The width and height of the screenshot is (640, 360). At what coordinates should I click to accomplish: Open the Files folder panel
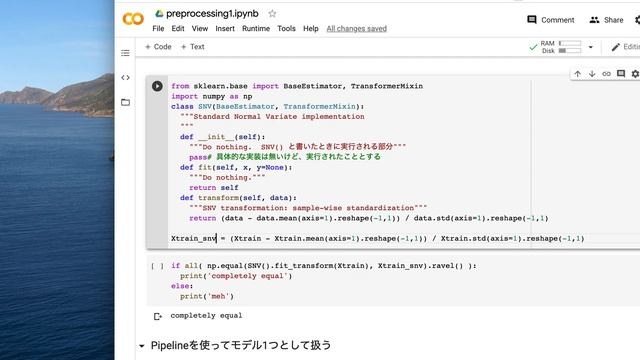coord(125,102)
